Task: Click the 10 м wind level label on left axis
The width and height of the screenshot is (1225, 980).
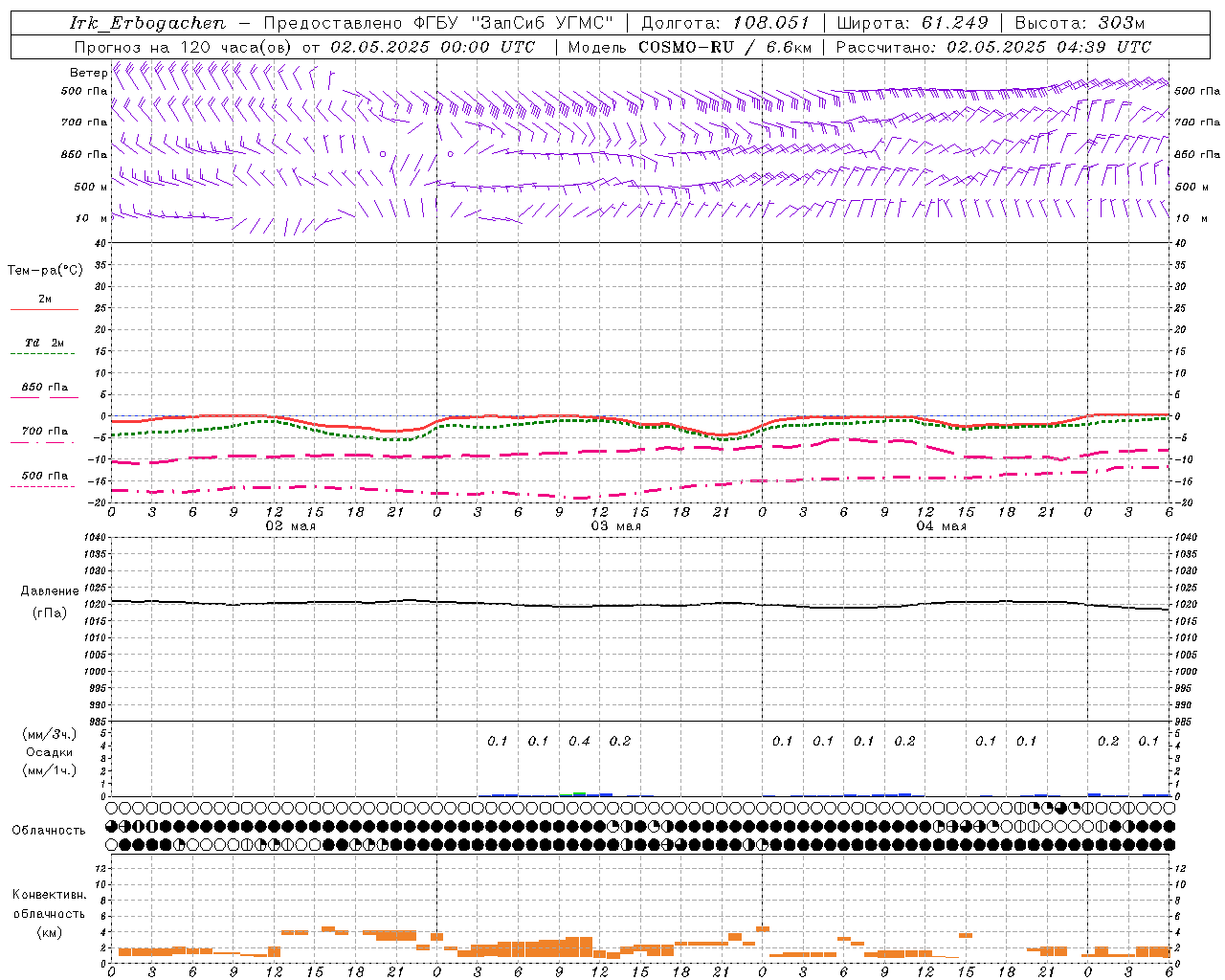Action: coord(91,219)
